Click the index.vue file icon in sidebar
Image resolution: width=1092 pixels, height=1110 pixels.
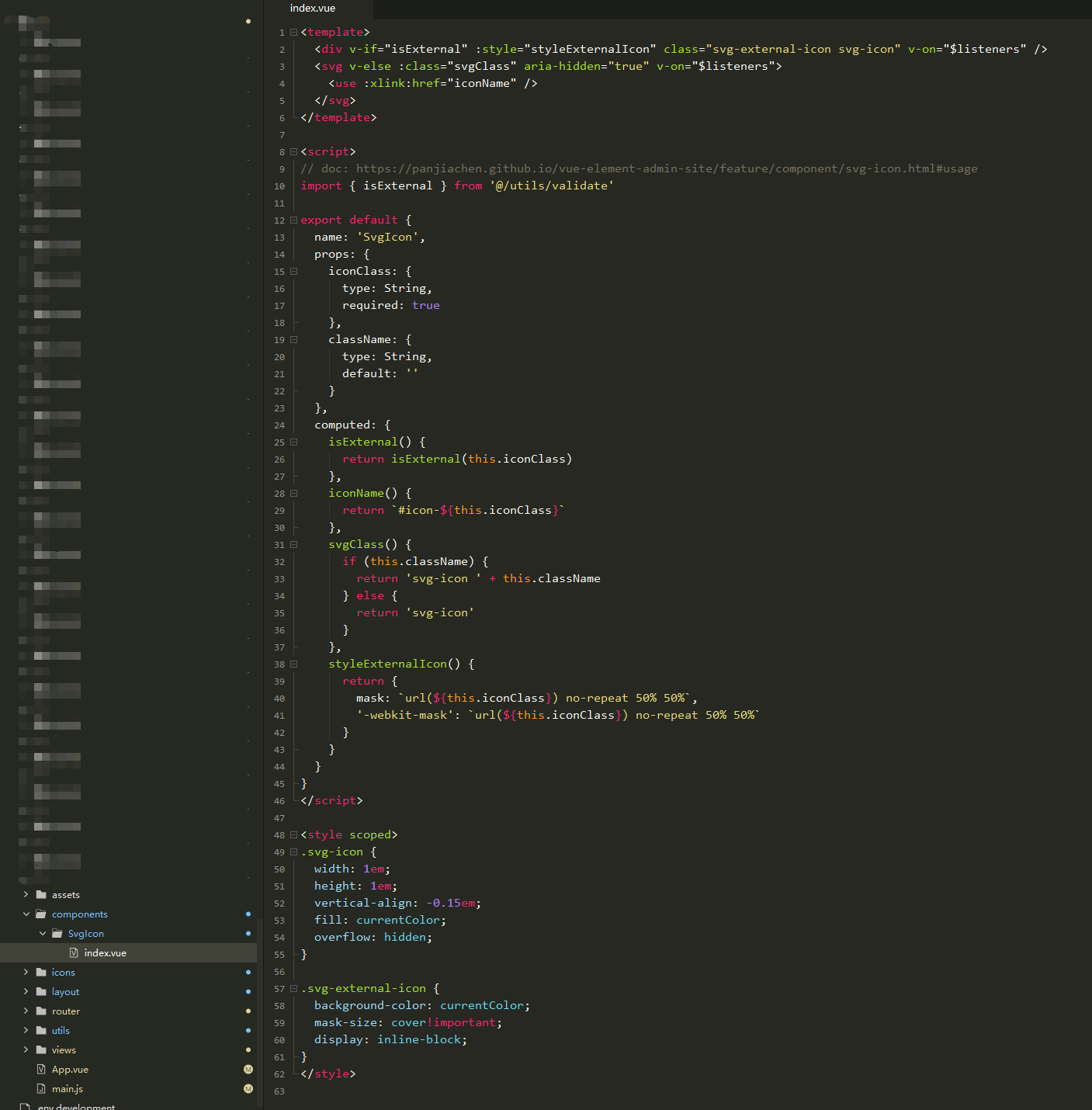74,953
